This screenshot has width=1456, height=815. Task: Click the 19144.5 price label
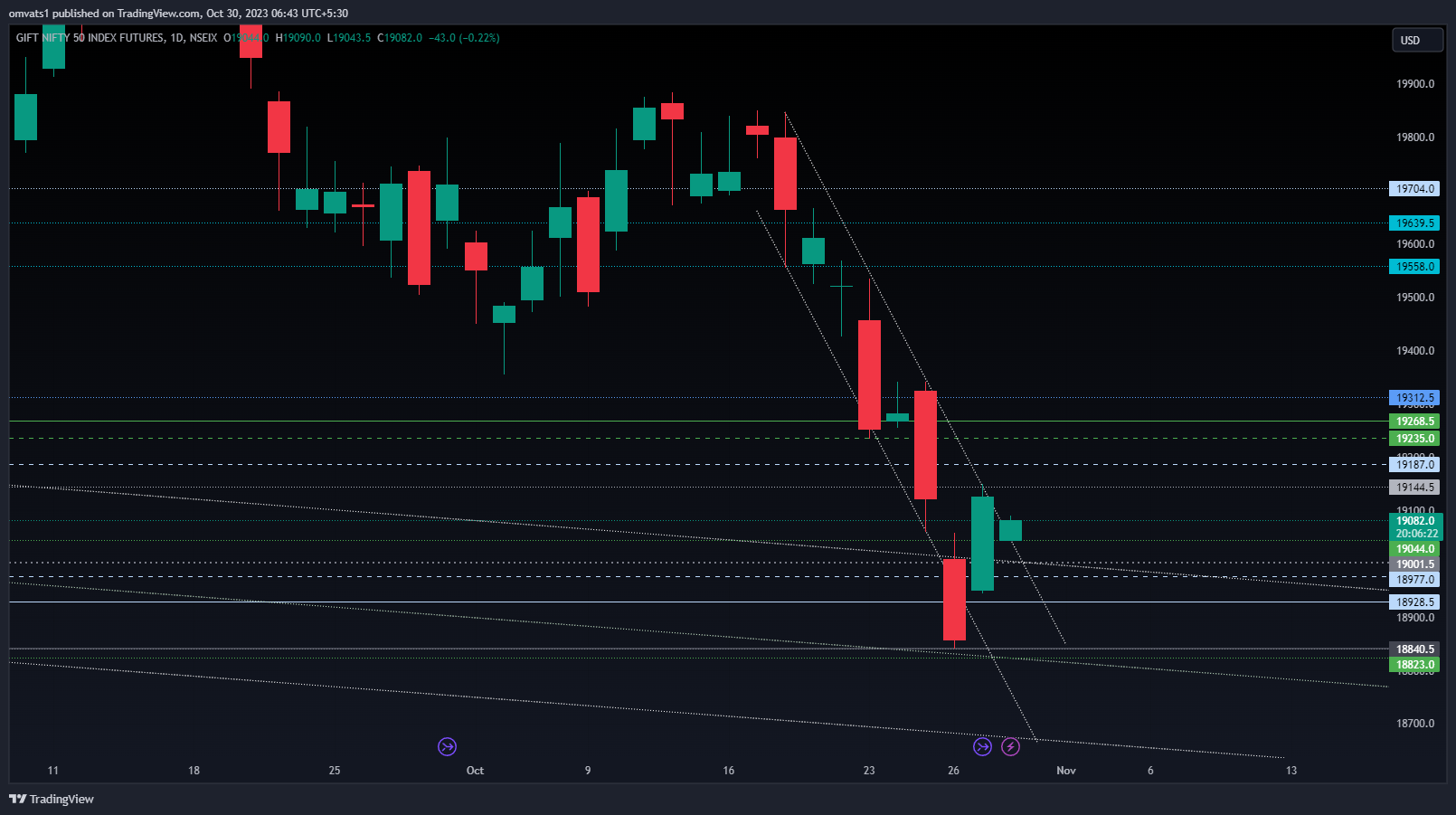coord(1414,488)
